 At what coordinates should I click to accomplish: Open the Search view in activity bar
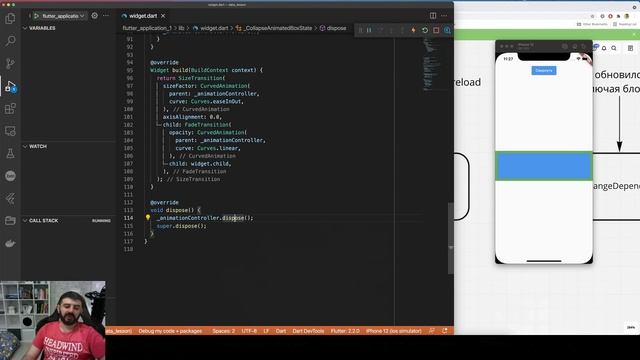pos(10,41)
